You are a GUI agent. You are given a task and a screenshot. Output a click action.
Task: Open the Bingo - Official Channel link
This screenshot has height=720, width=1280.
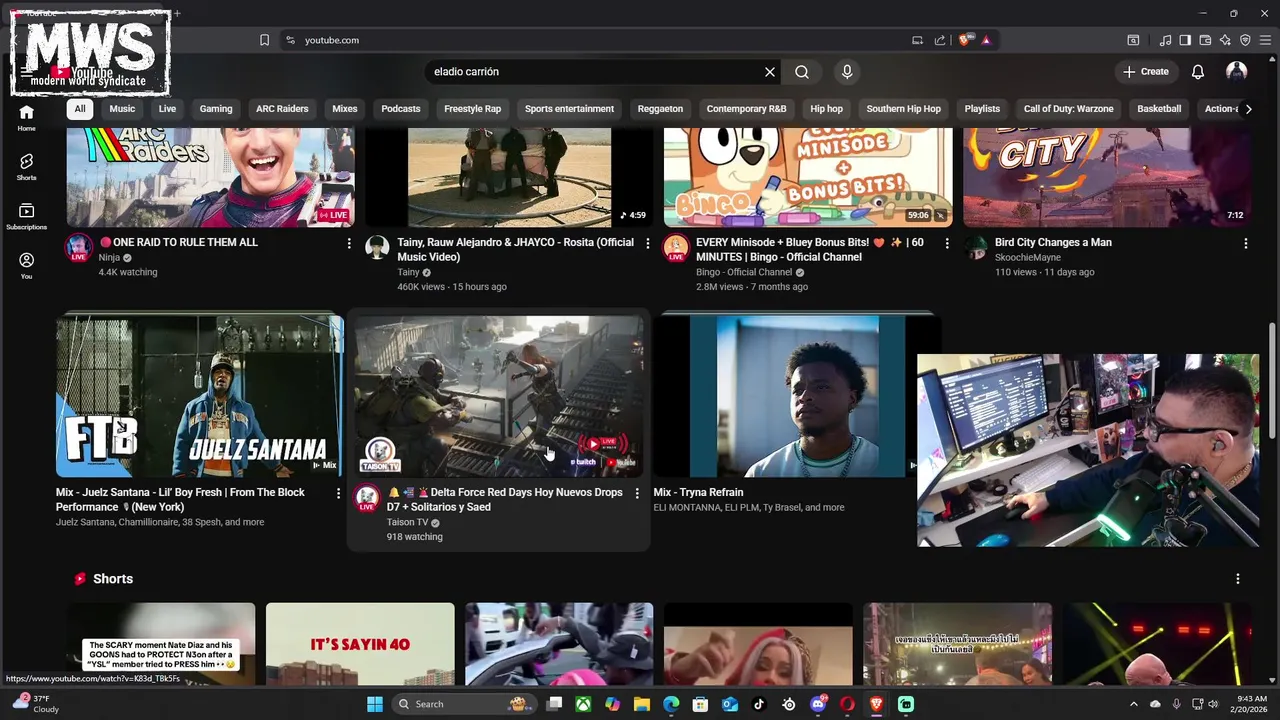[744, 272]
